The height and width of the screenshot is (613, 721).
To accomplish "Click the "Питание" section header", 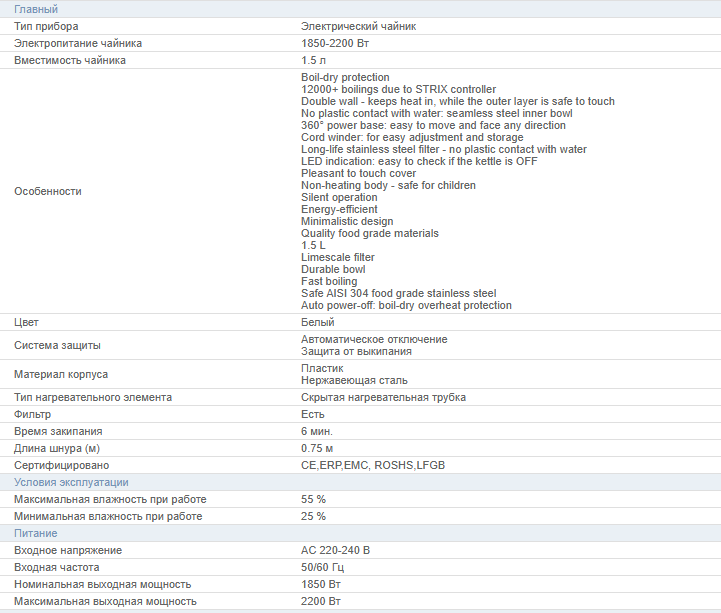I will click(x=35, y=533).
